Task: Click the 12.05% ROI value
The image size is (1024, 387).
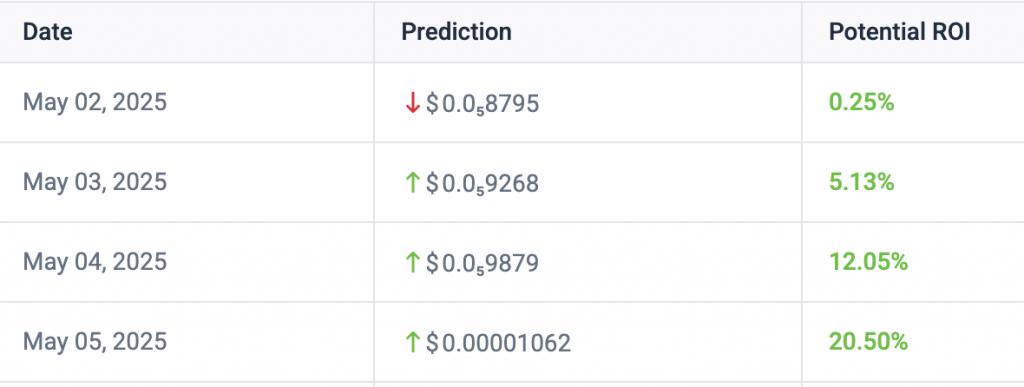Action: (869, 262)
